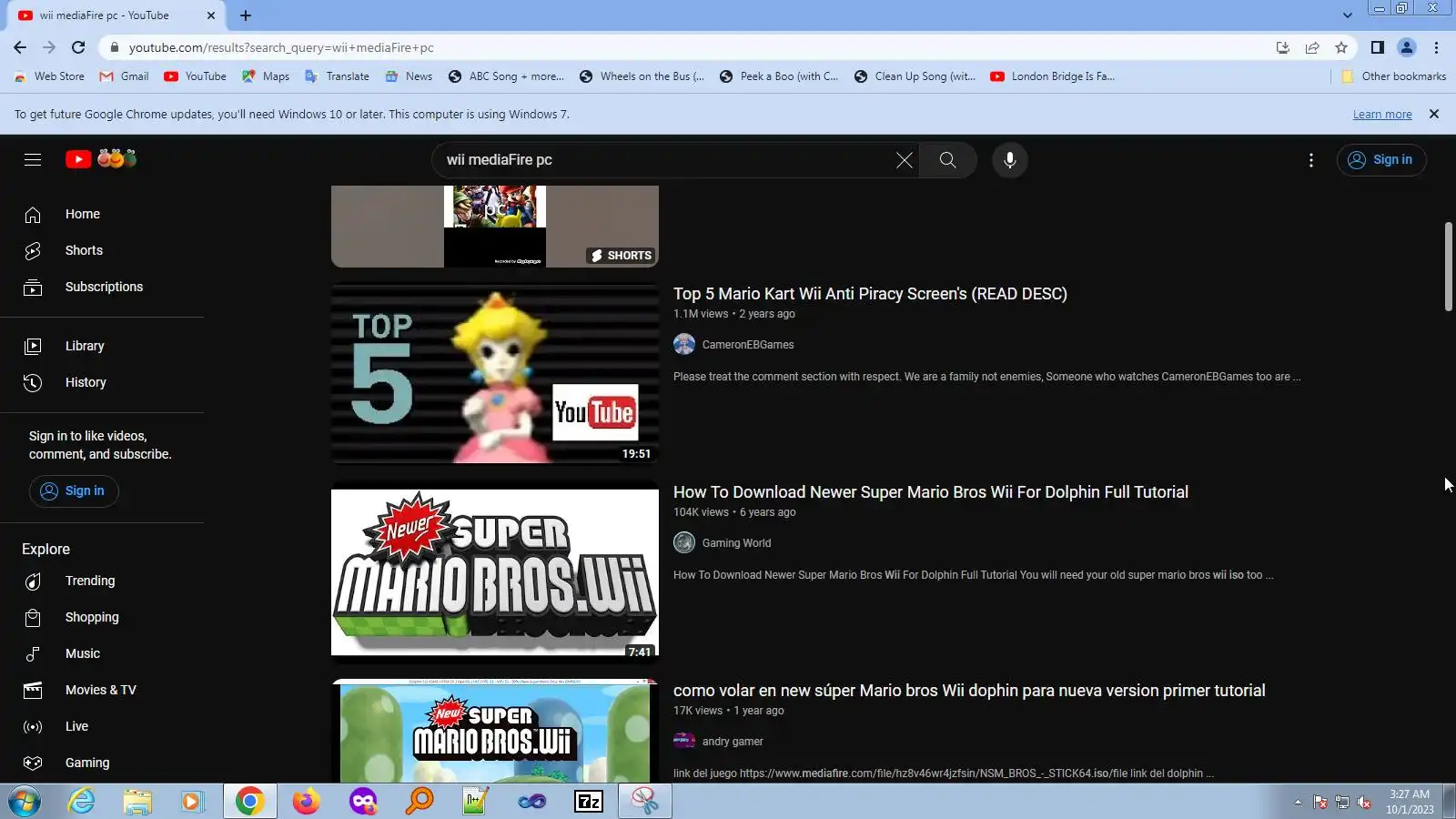Visit the andry gamer channel

click(733, 742)
